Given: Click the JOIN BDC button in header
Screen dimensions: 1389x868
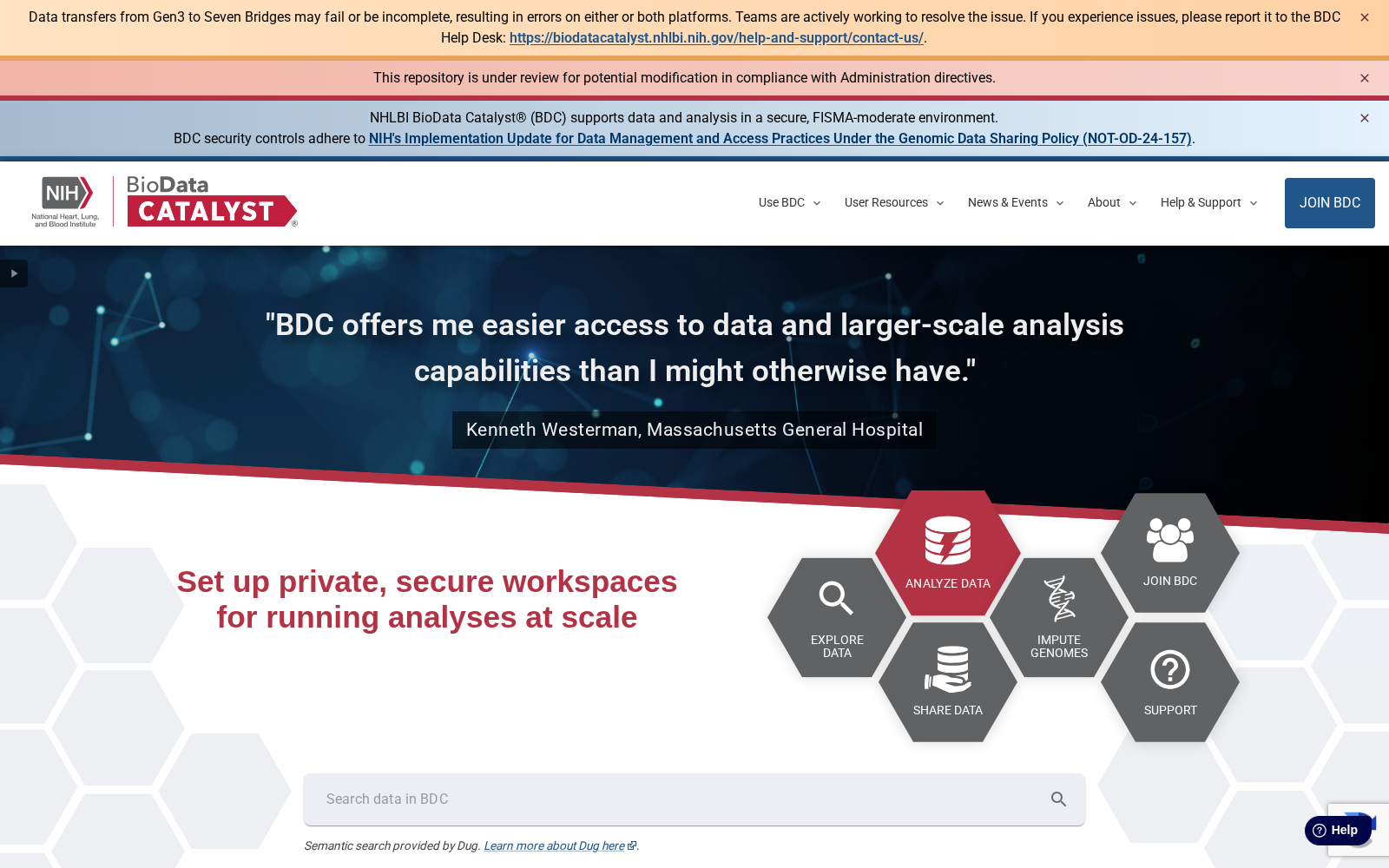Looking at the screenshot, I should pyautogui.click(x=1330, y=203).
